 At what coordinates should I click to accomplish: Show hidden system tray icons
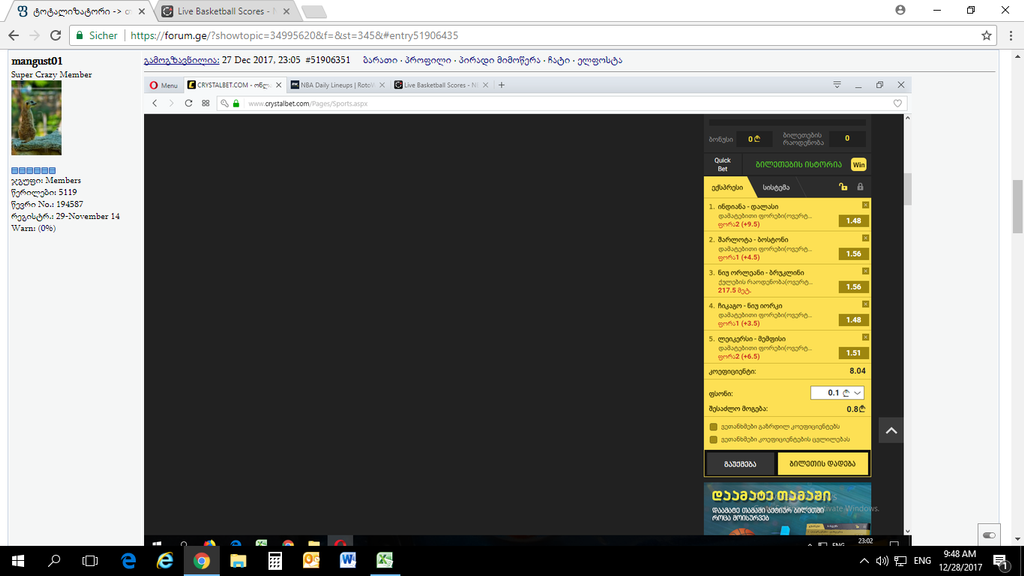pos(864,561)
